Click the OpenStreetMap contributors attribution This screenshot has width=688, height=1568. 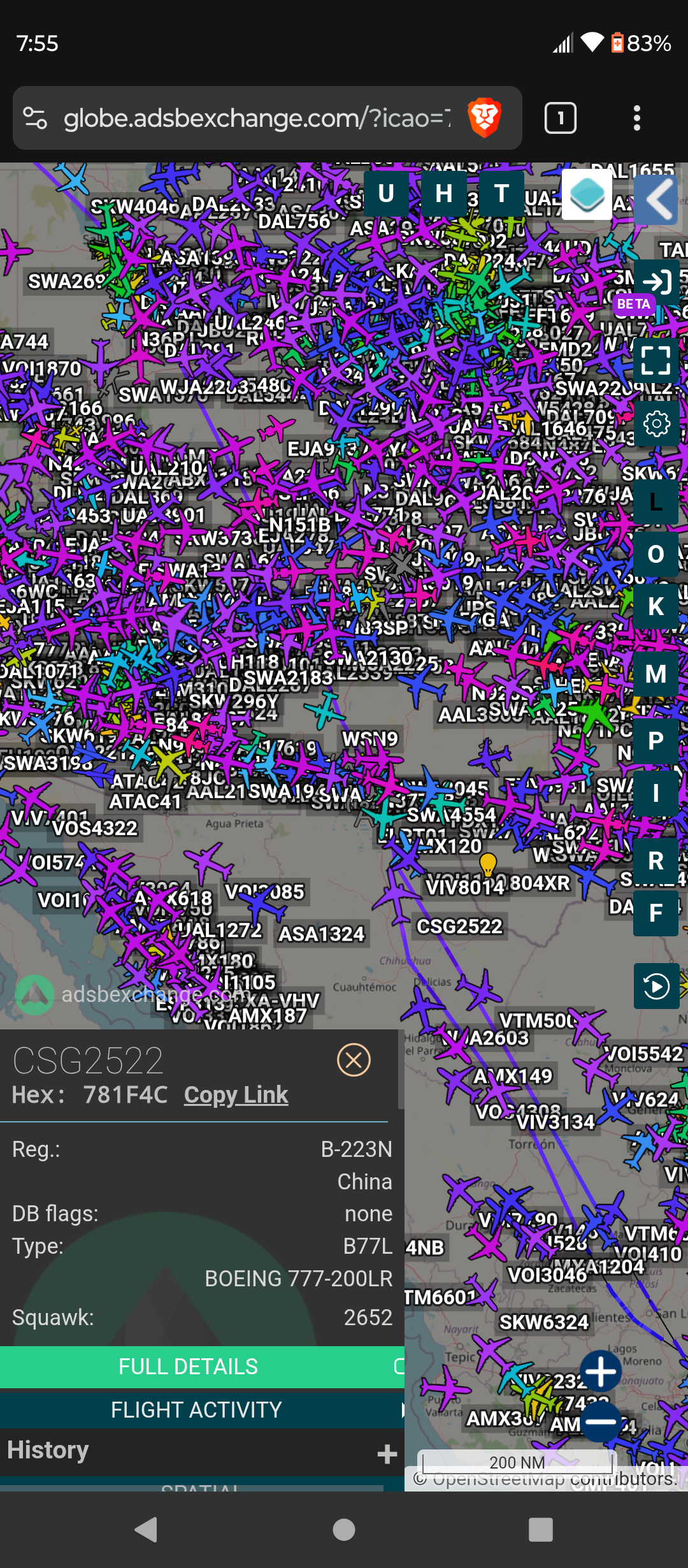point(547,1478)
